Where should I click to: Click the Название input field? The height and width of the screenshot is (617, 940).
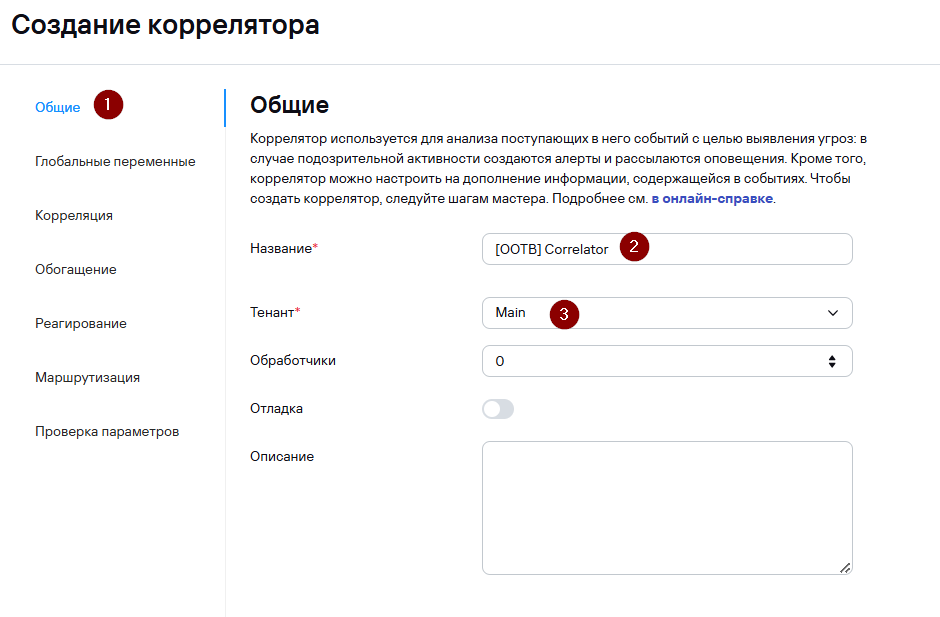667,249
